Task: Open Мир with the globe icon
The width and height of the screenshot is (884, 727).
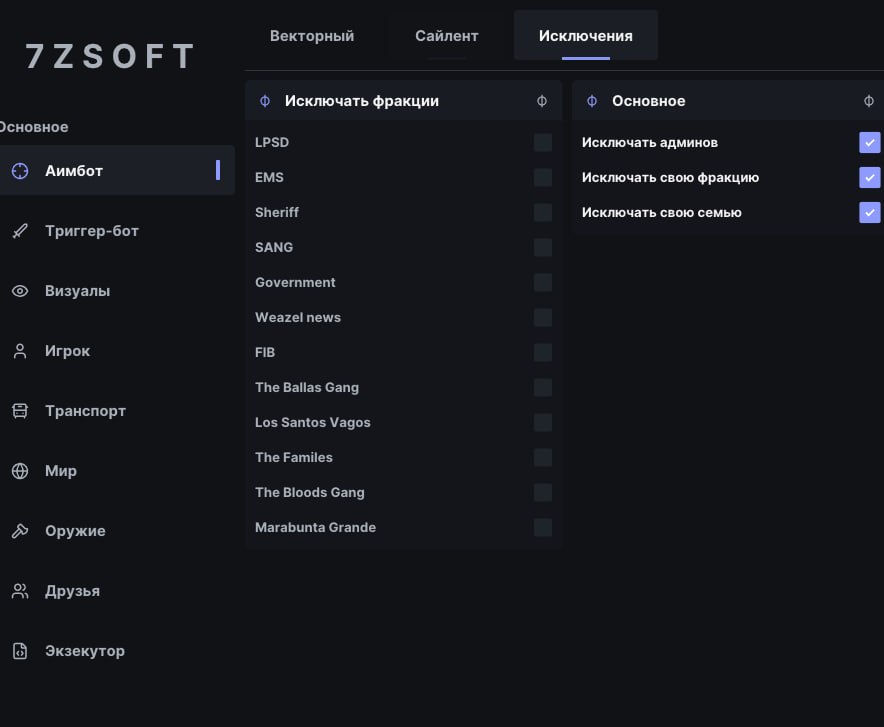Action: 20,471
